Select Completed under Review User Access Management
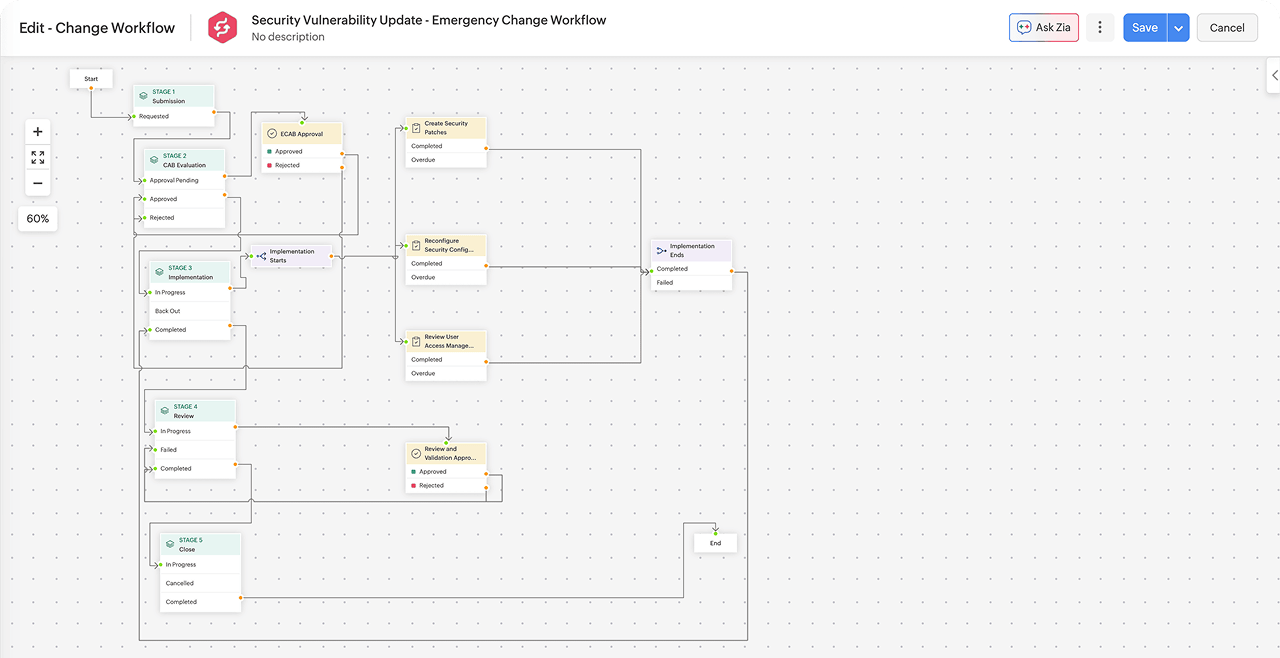The image size is (1280, 658). pos(446,360)
